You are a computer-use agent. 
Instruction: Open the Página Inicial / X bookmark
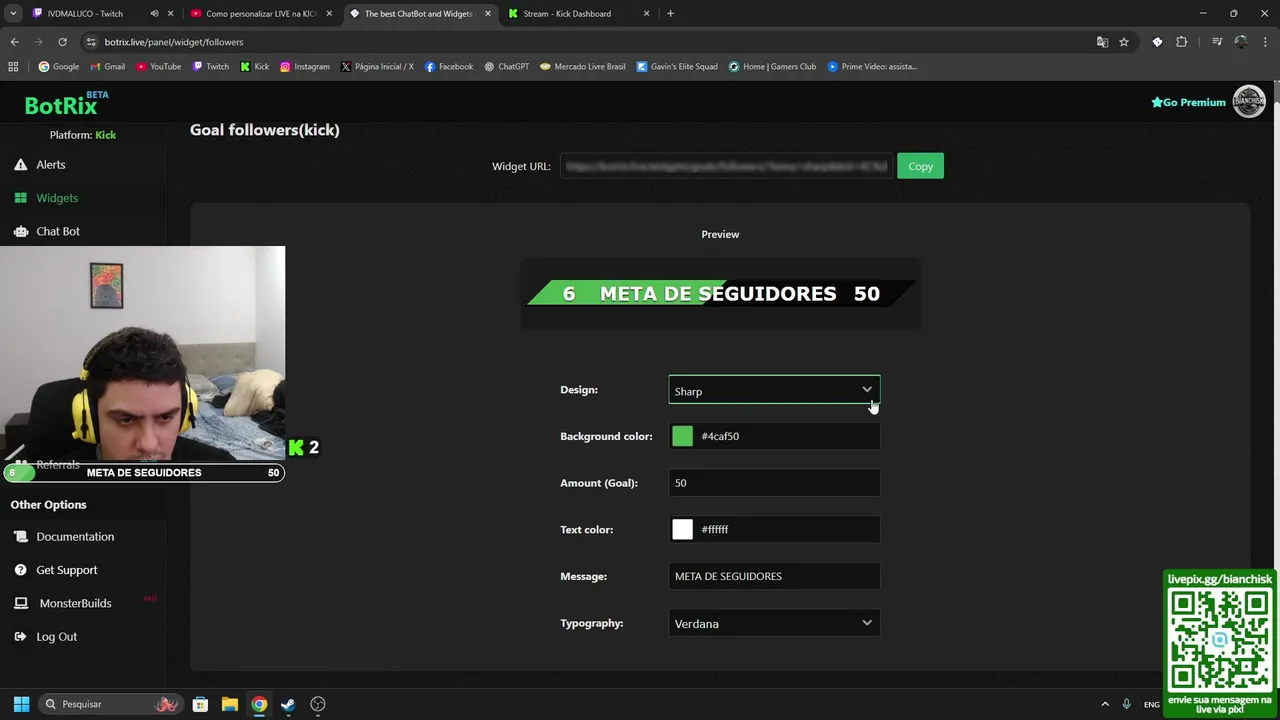(376, 67)
